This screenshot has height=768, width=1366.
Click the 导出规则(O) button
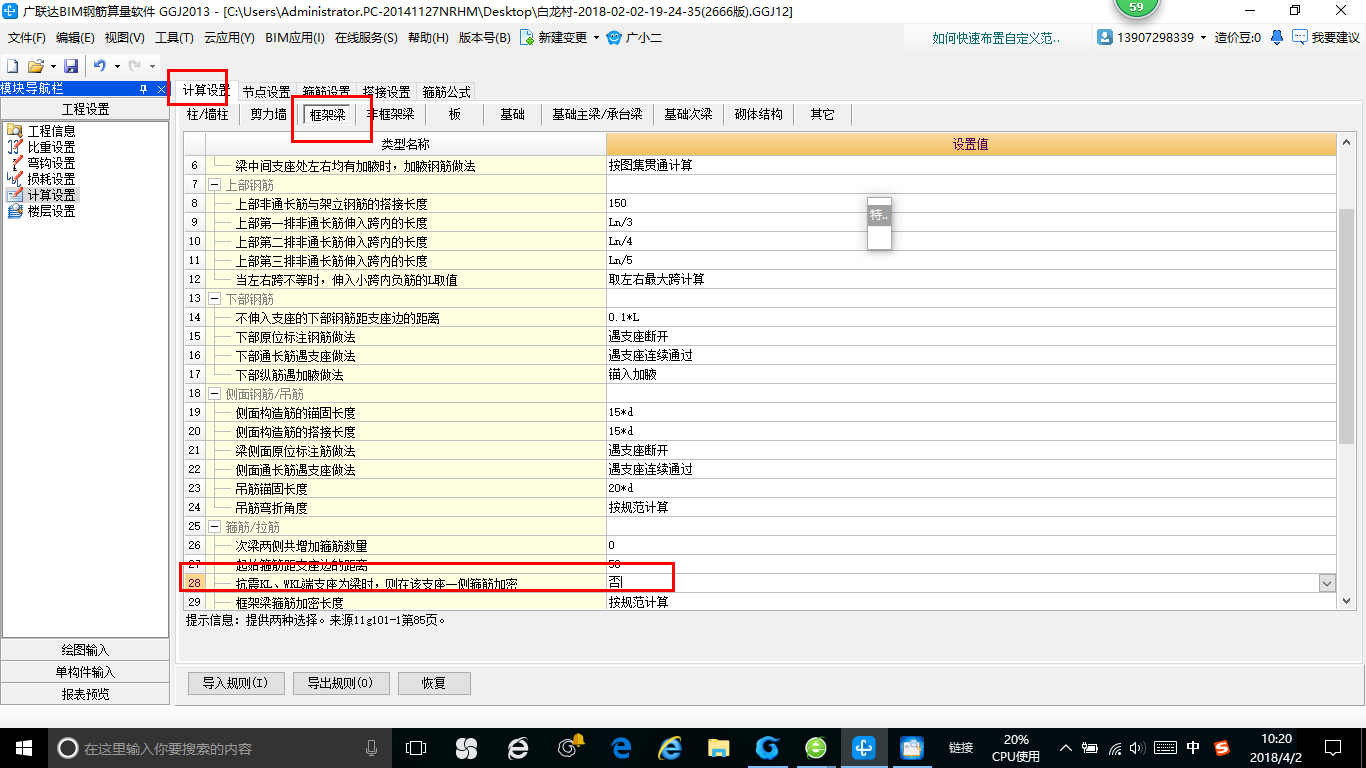point(340,684)
